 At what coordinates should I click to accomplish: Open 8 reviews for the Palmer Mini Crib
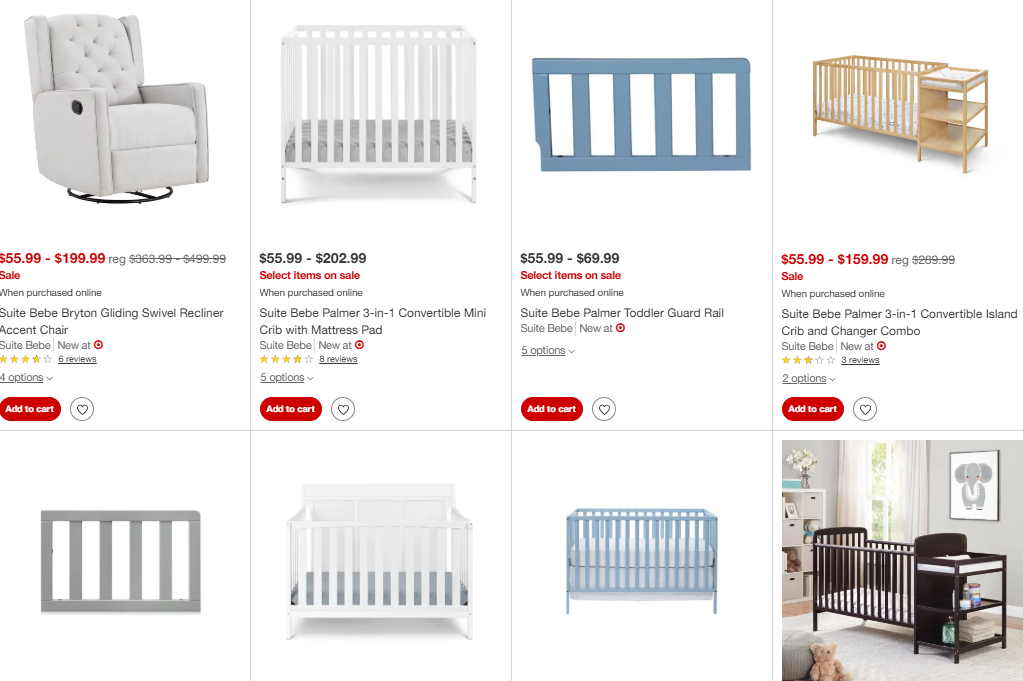tap(338, 359)
